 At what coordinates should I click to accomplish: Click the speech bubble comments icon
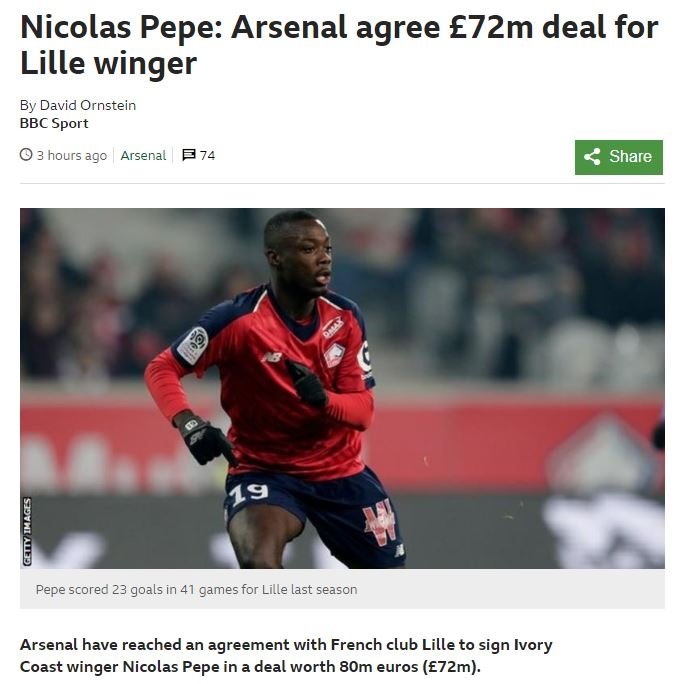click(188, 155)
